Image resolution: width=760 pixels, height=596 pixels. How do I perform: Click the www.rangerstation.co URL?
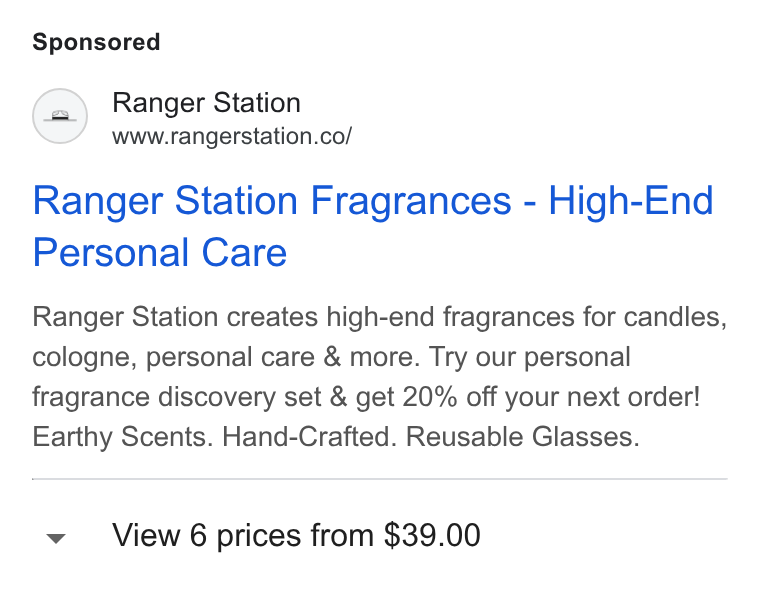click(232, 136)
